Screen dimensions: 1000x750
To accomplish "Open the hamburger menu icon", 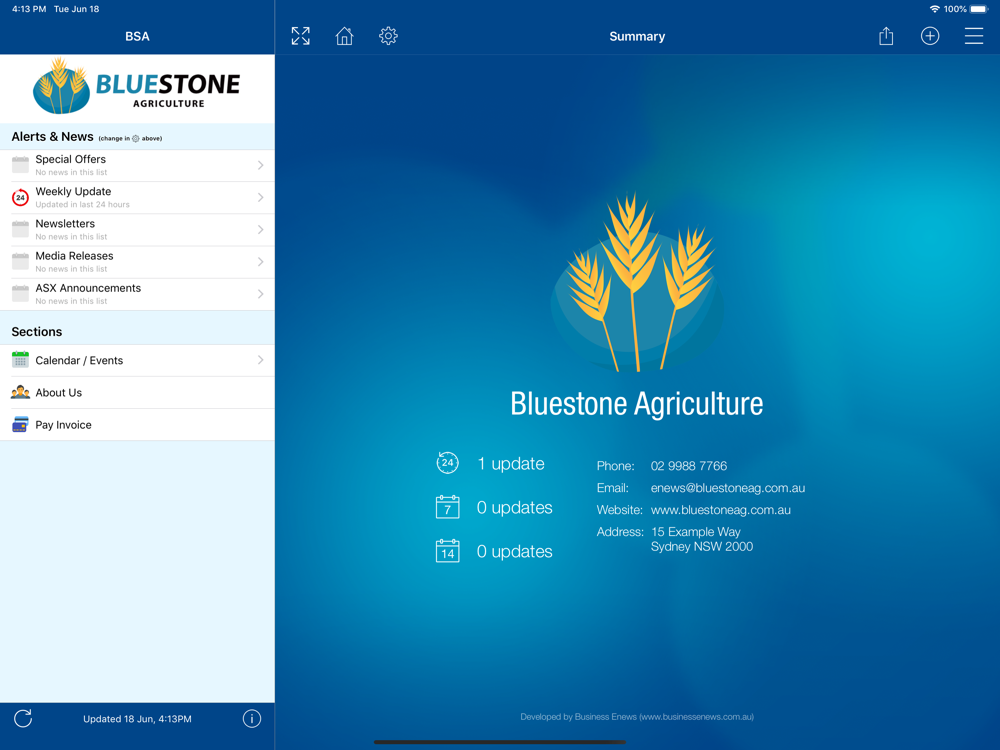I will pyautogui.click(x=974, y=36).
